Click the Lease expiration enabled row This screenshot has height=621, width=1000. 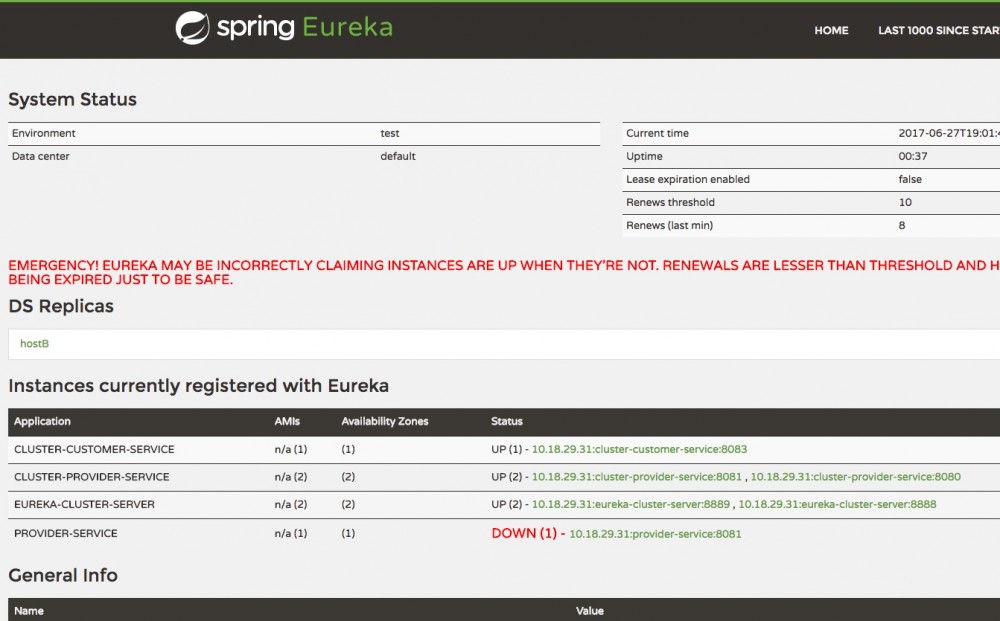690,179
